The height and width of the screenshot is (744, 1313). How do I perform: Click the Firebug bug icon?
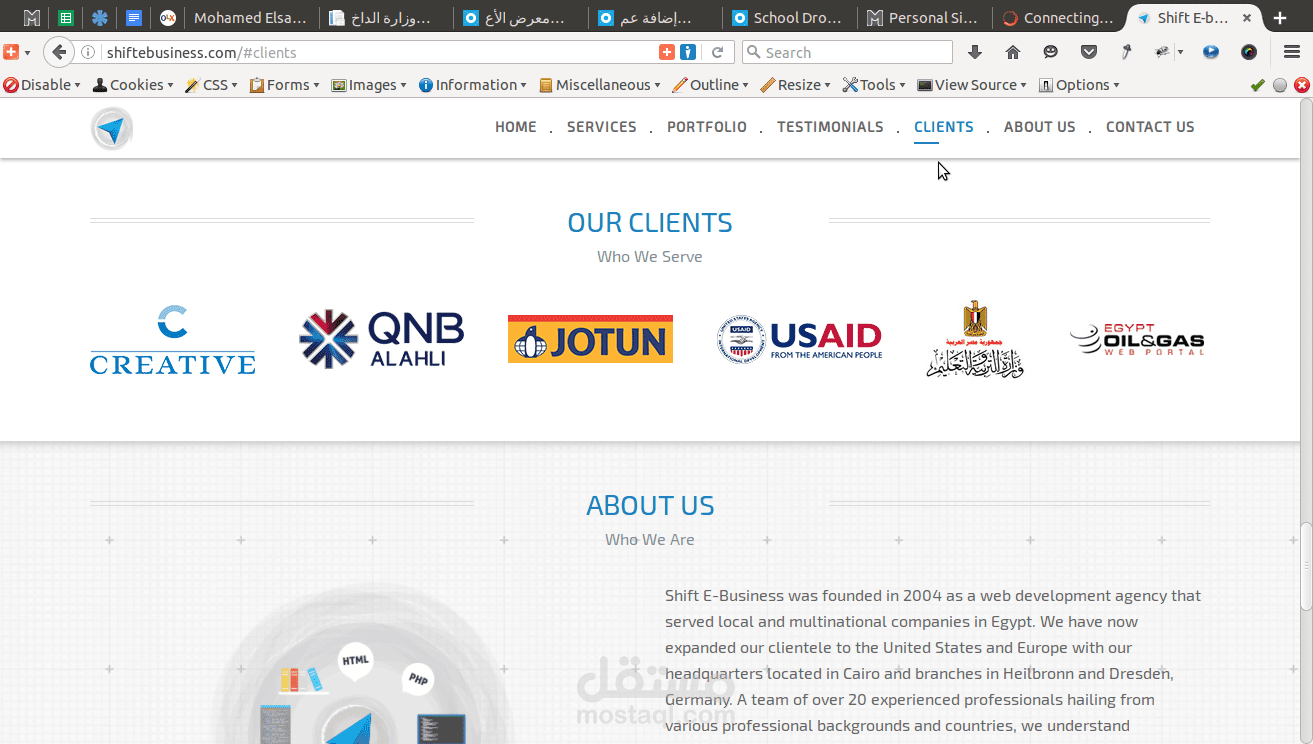pos(1162,52)
